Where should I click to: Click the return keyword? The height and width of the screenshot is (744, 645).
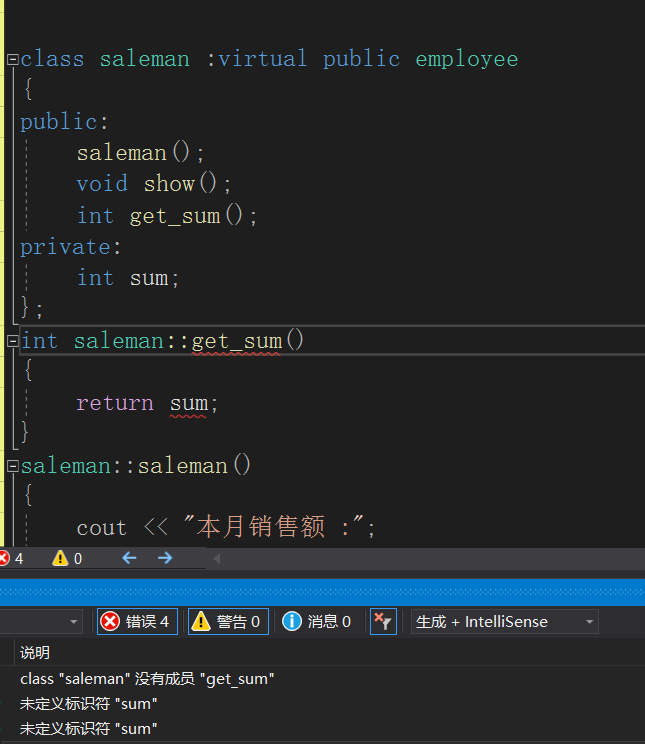pos(115,403)
